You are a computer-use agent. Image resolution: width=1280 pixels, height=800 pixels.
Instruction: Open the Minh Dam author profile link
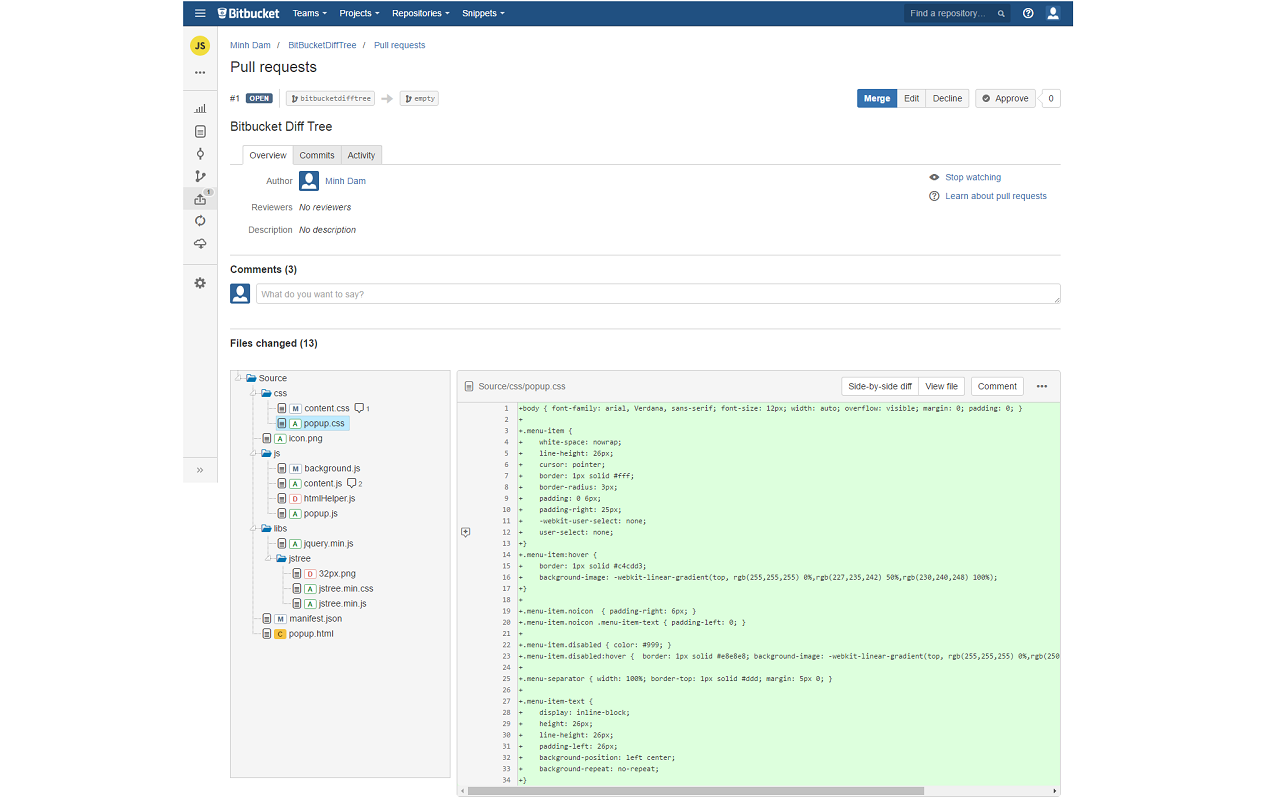[x=345, y=181]
